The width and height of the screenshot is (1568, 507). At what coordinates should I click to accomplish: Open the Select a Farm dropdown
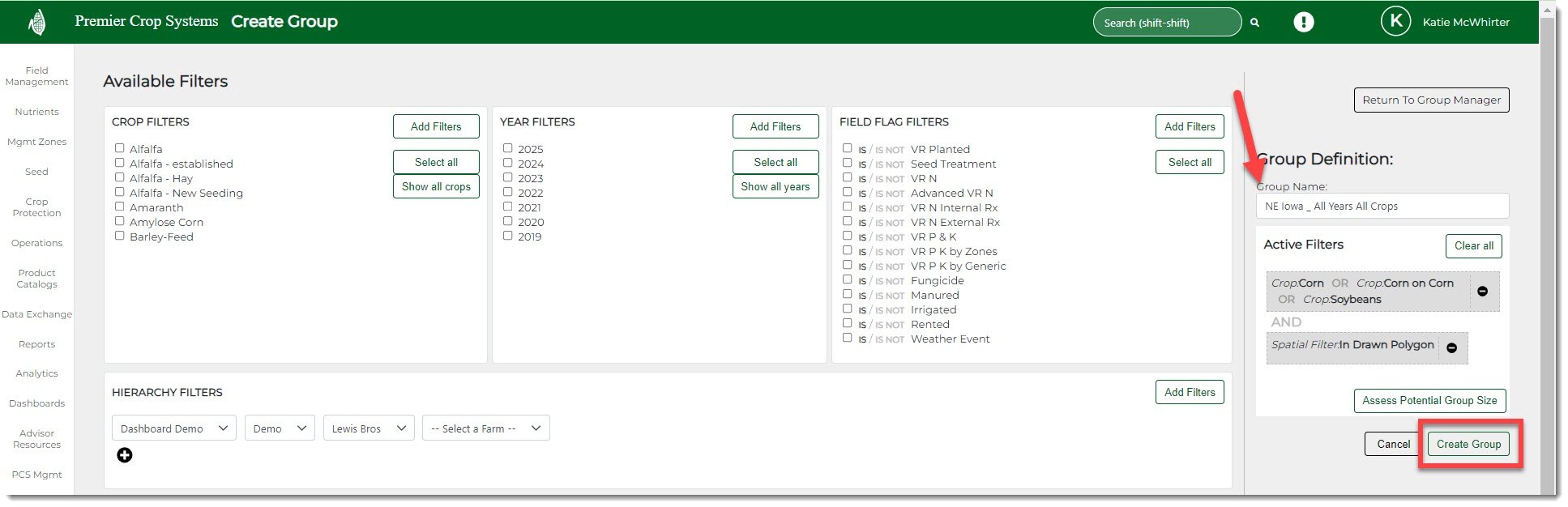(x=485, y=428)
